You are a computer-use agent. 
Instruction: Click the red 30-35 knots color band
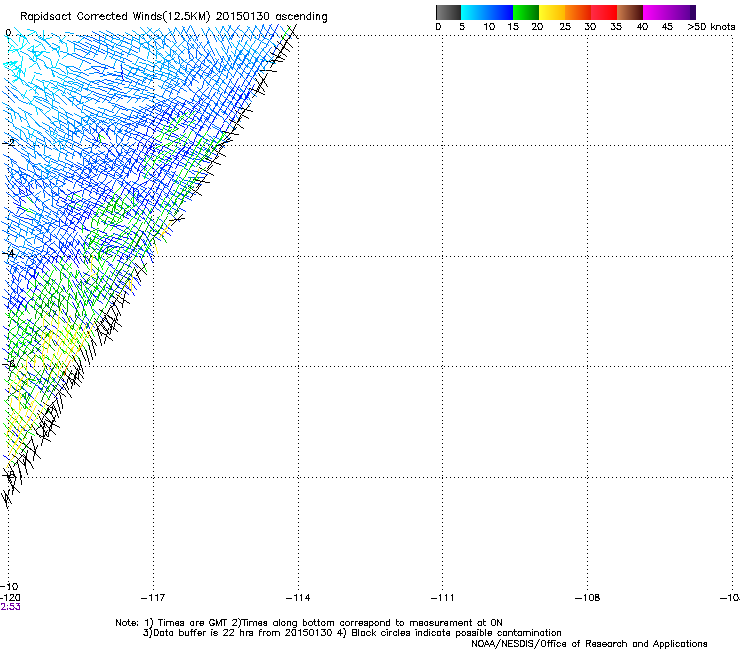point(604,12)
